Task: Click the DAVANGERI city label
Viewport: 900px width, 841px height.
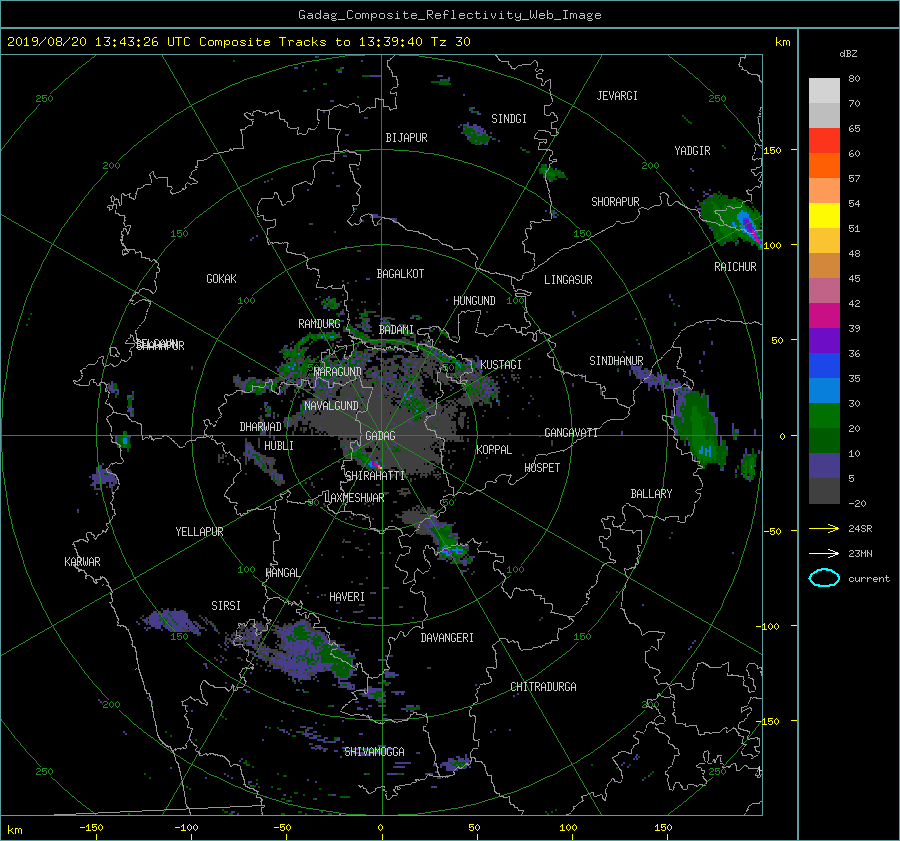Action: coord(447,638)
